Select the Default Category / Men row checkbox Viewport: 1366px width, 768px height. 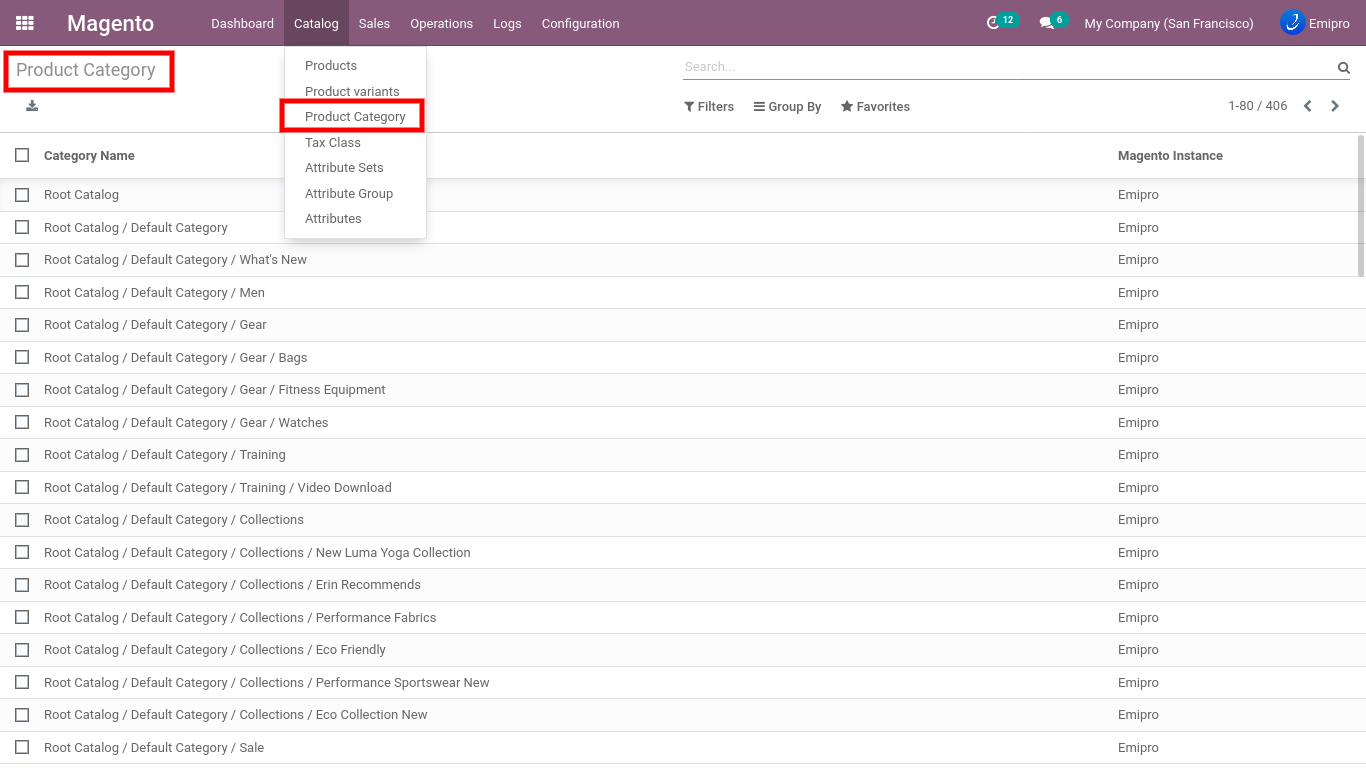(22, 292)
